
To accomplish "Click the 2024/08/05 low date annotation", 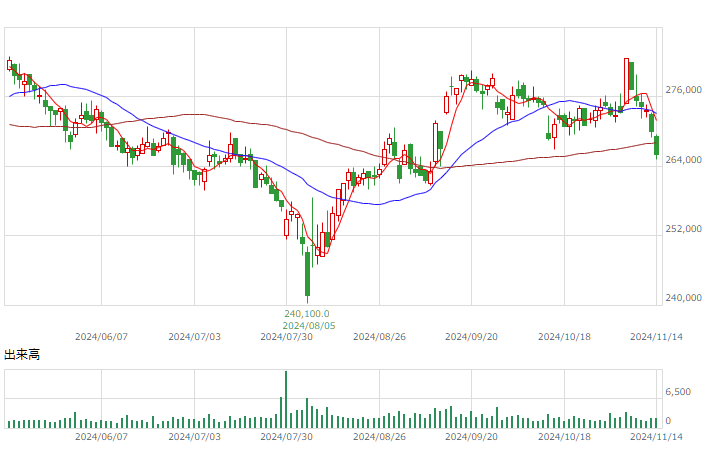I will pos(309,326).
